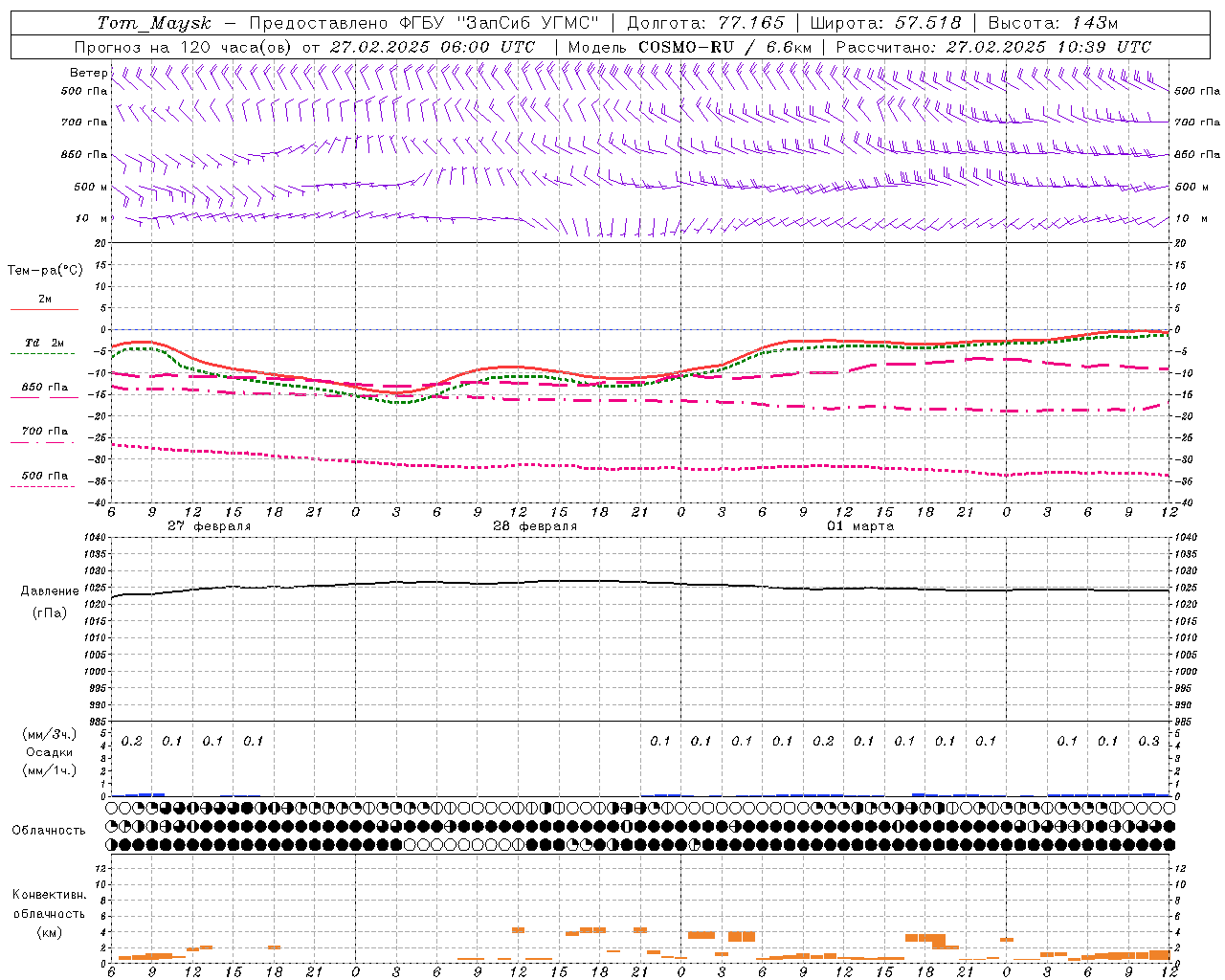Click the 0.3 precipitation amount value
Viewport: 1225px width, 980px height.
point(1148,742)
